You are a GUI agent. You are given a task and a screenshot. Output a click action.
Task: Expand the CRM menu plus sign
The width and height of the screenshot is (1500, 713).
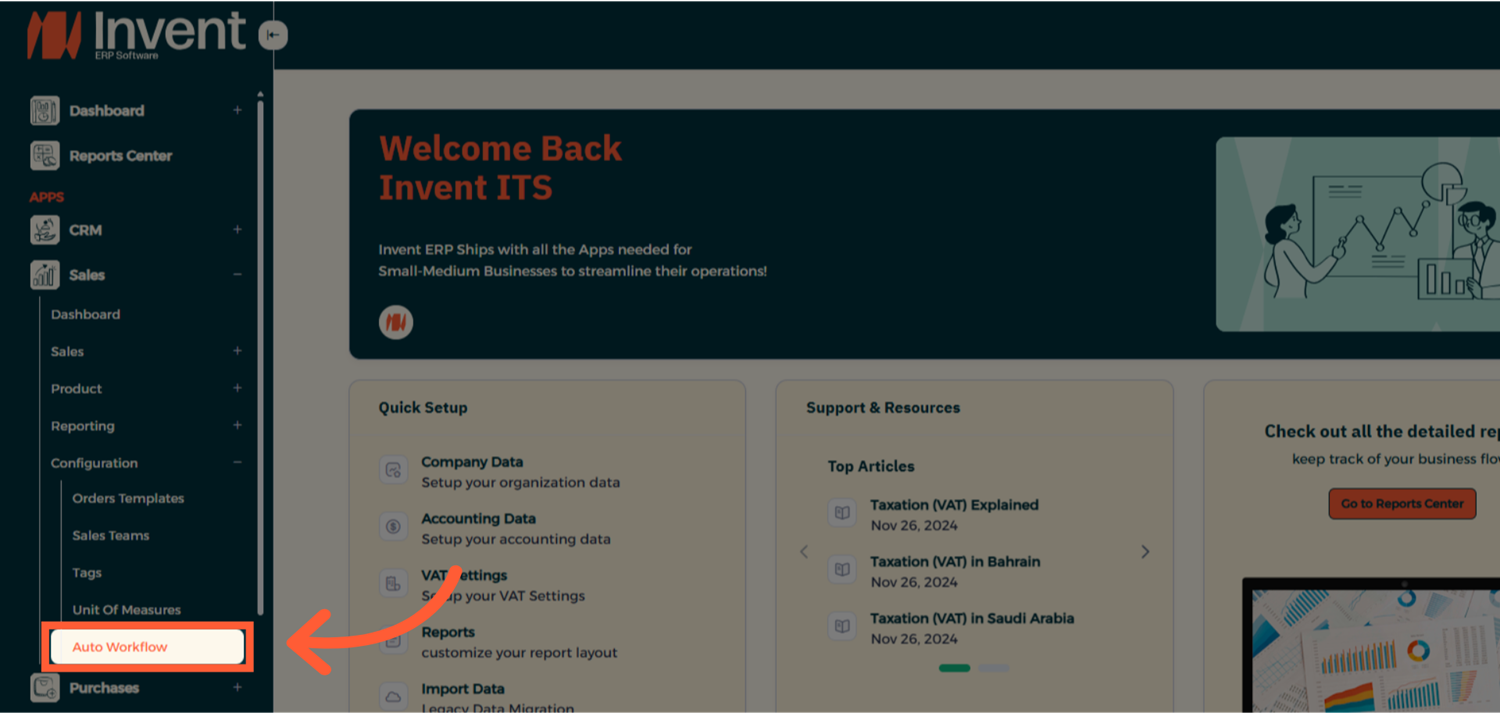pyautogui.click(x=237, y=230)
